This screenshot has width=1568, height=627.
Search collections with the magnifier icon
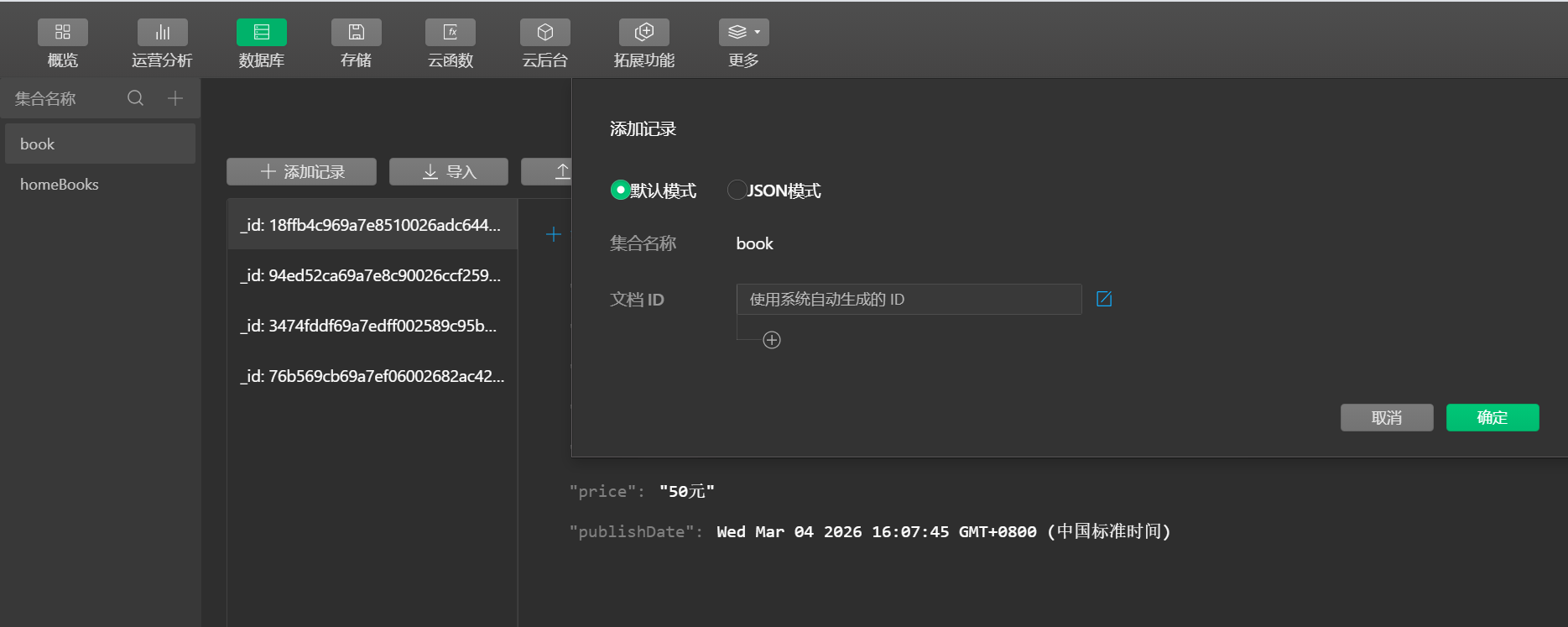click(135, 98)
